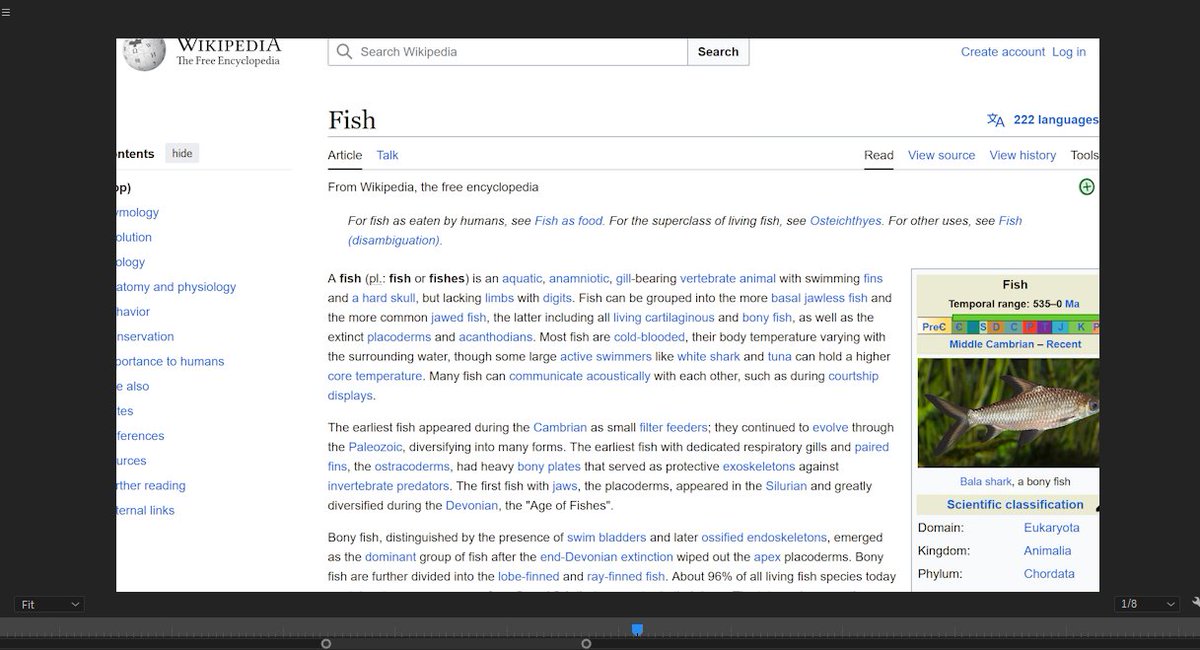Open the hamburger menu in the top-left corner
1200x650 pixels.
point(7,10)
